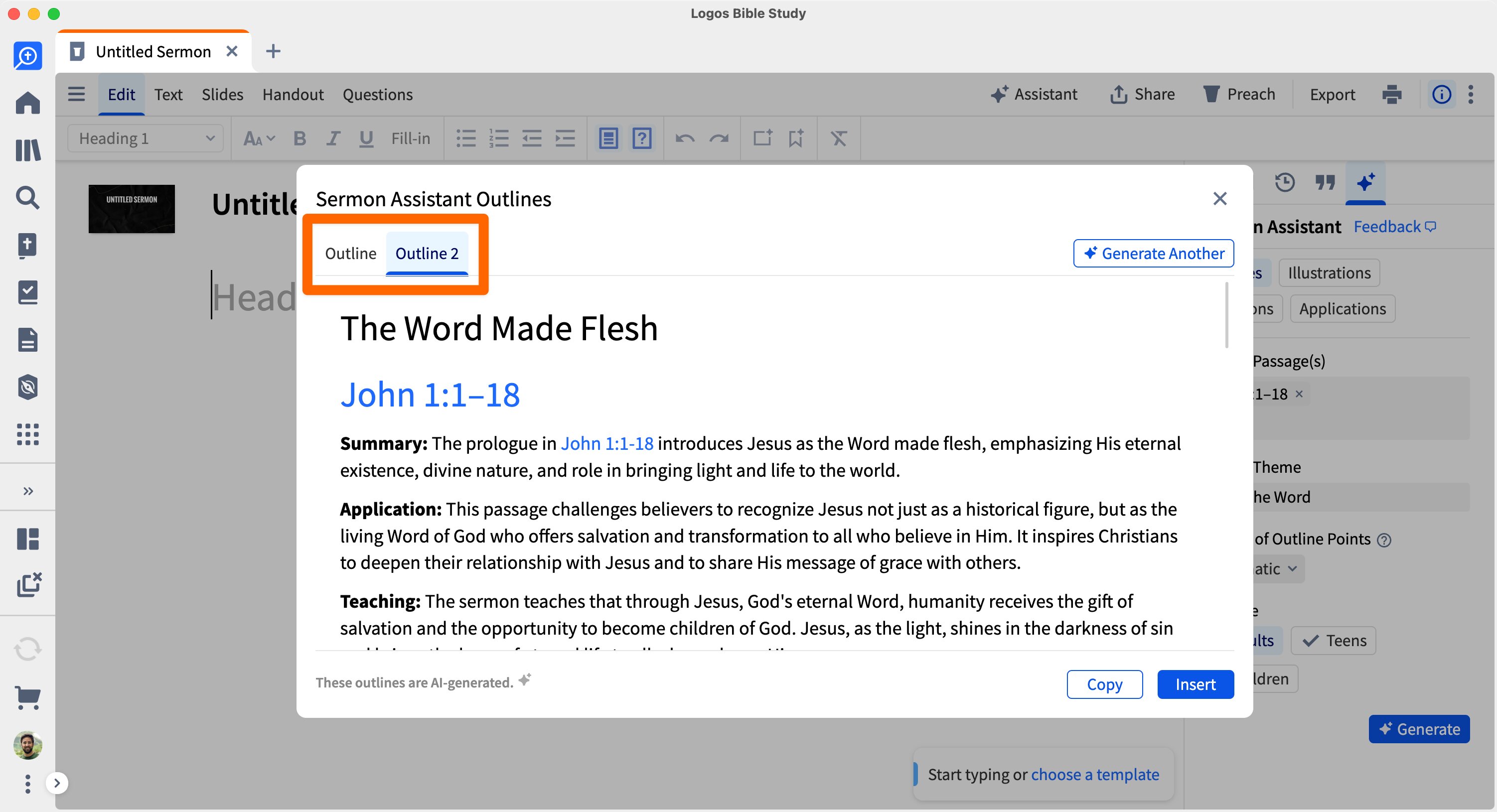Image resolution: width=1497 pixels, height=812 pixels.
Task: Open John 1:1-18 link in Summary
Action: pos(606,443)
